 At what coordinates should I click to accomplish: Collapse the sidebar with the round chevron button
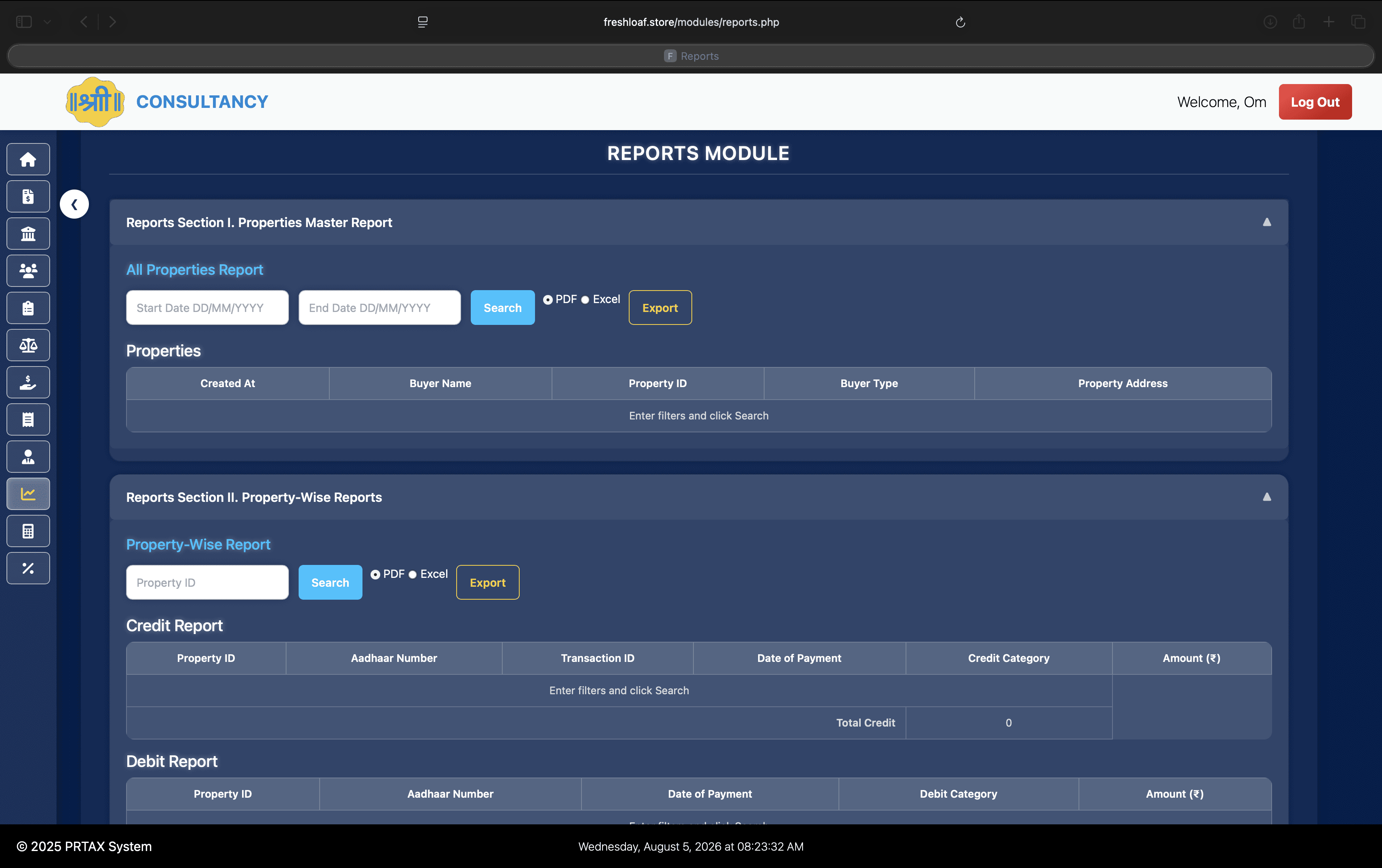pos(74,204)
